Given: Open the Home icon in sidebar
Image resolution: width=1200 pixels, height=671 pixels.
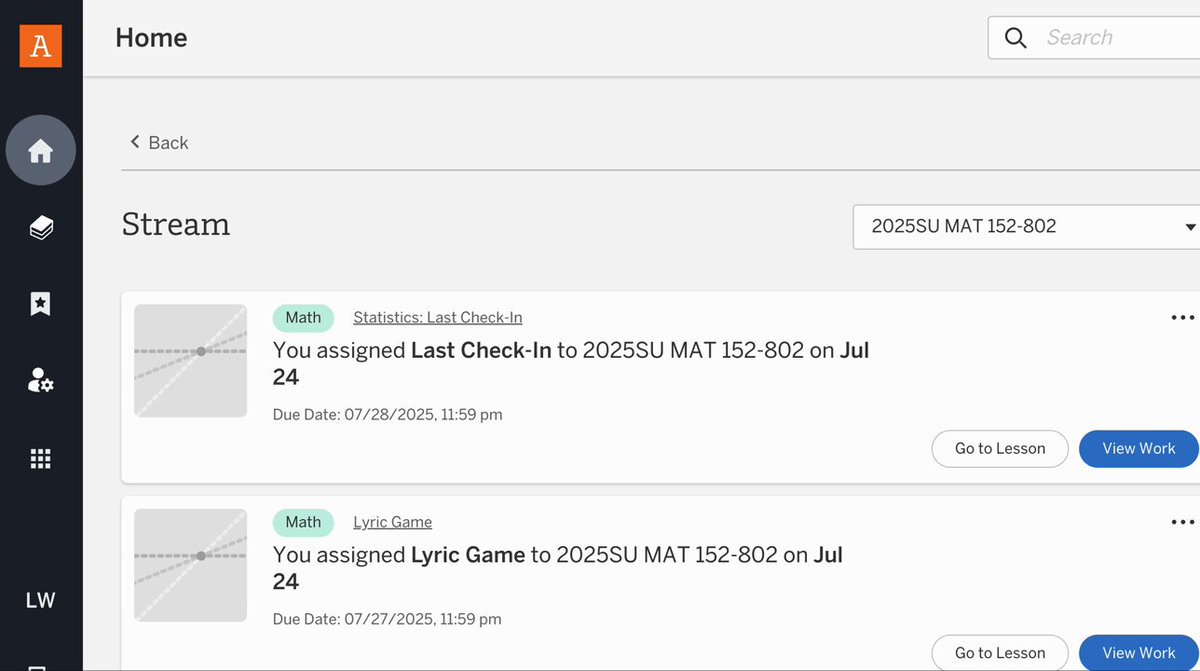Looking at the screenshot, I should [x=41, y=150].
